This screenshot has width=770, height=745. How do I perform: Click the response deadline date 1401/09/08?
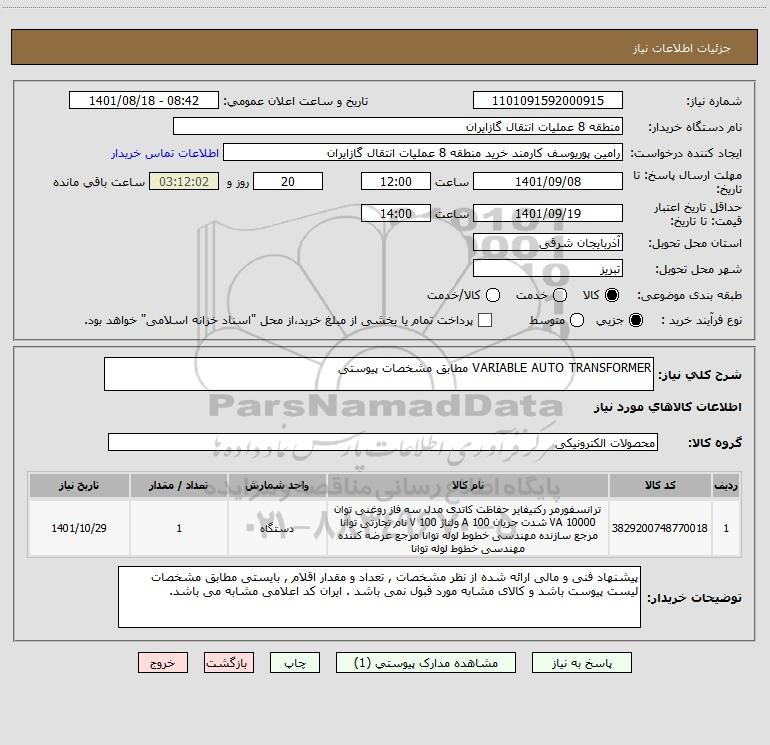(548, 181)
